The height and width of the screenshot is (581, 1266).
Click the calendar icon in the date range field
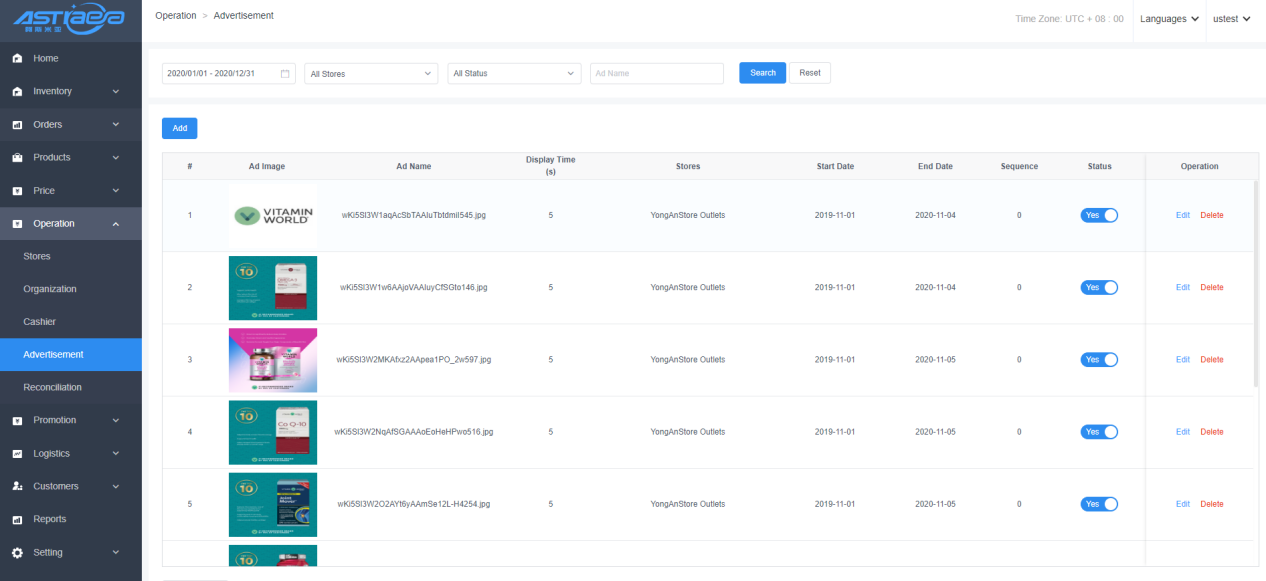tap(285, 74)
